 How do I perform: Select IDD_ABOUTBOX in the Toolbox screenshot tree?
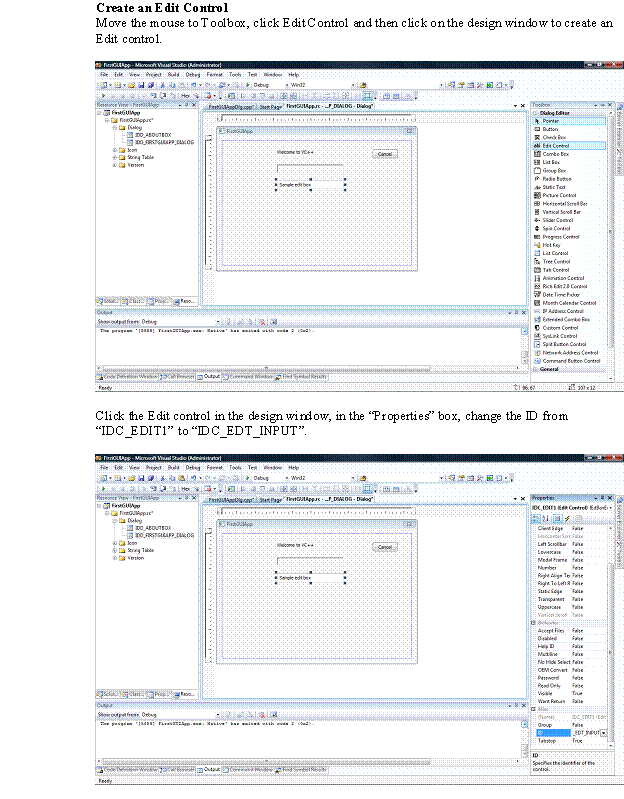(x=153, y=135)
